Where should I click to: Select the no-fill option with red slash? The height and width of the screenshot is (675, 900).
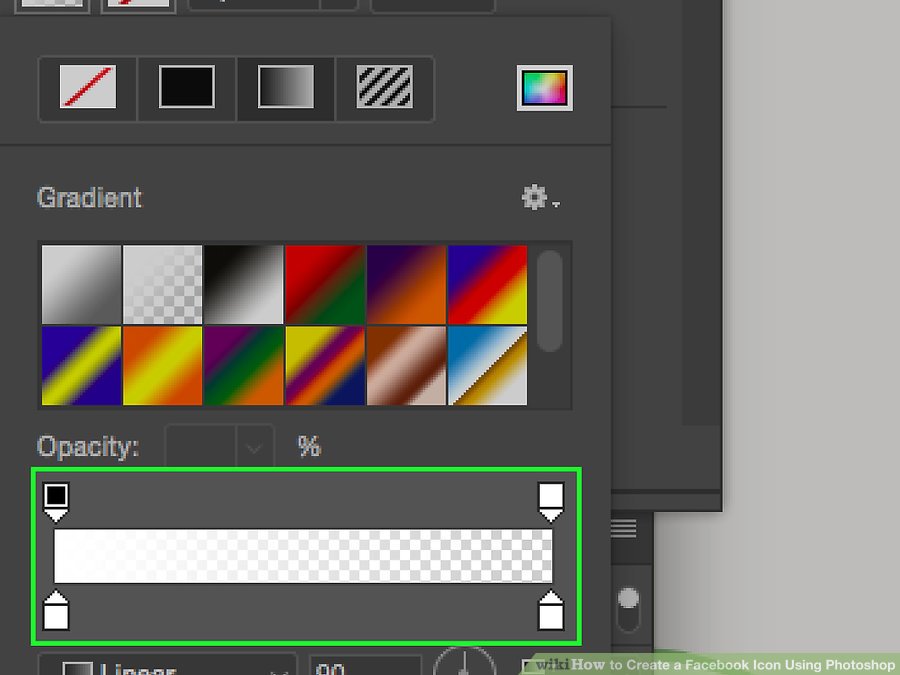pyautogui.click(x=86, y=87)
